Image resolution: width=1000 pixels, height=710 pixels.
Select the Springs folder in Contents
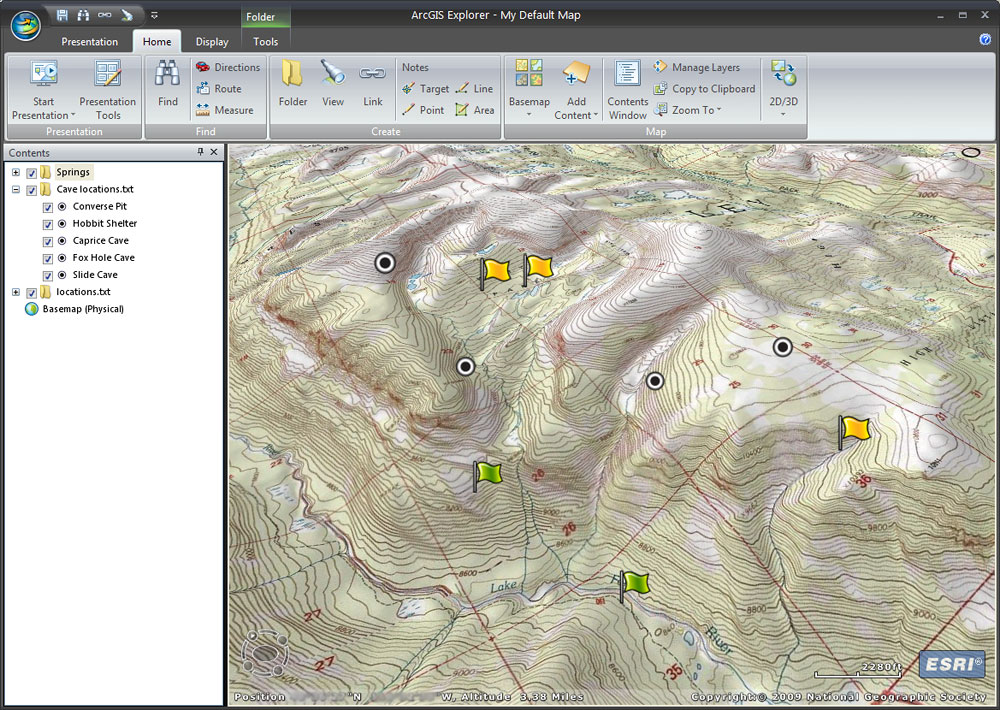[73, 172]
